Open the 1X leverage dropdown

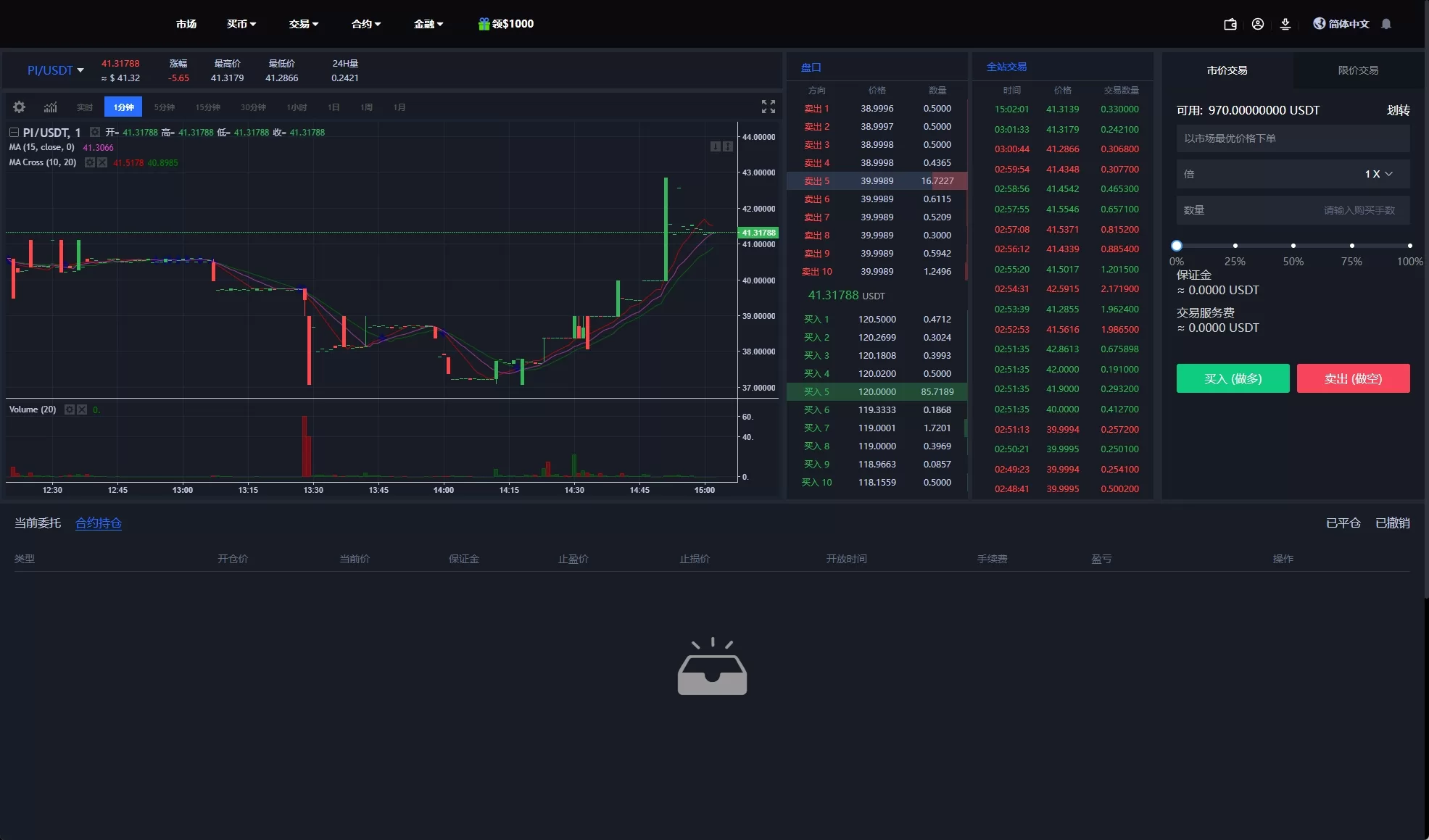pos(1378,174)
